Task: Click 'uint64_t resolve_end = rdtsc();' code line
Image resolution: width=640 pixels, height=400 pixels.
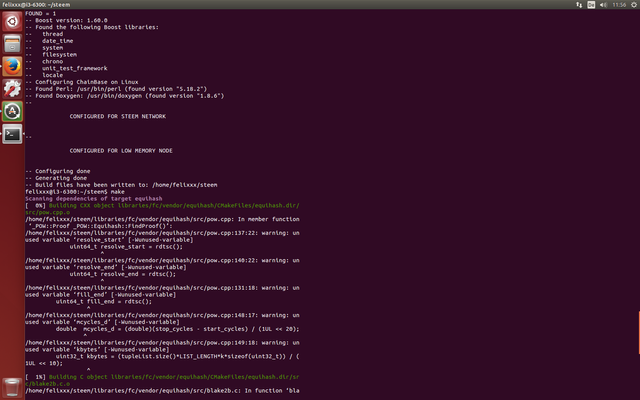Action: (122, 274)
